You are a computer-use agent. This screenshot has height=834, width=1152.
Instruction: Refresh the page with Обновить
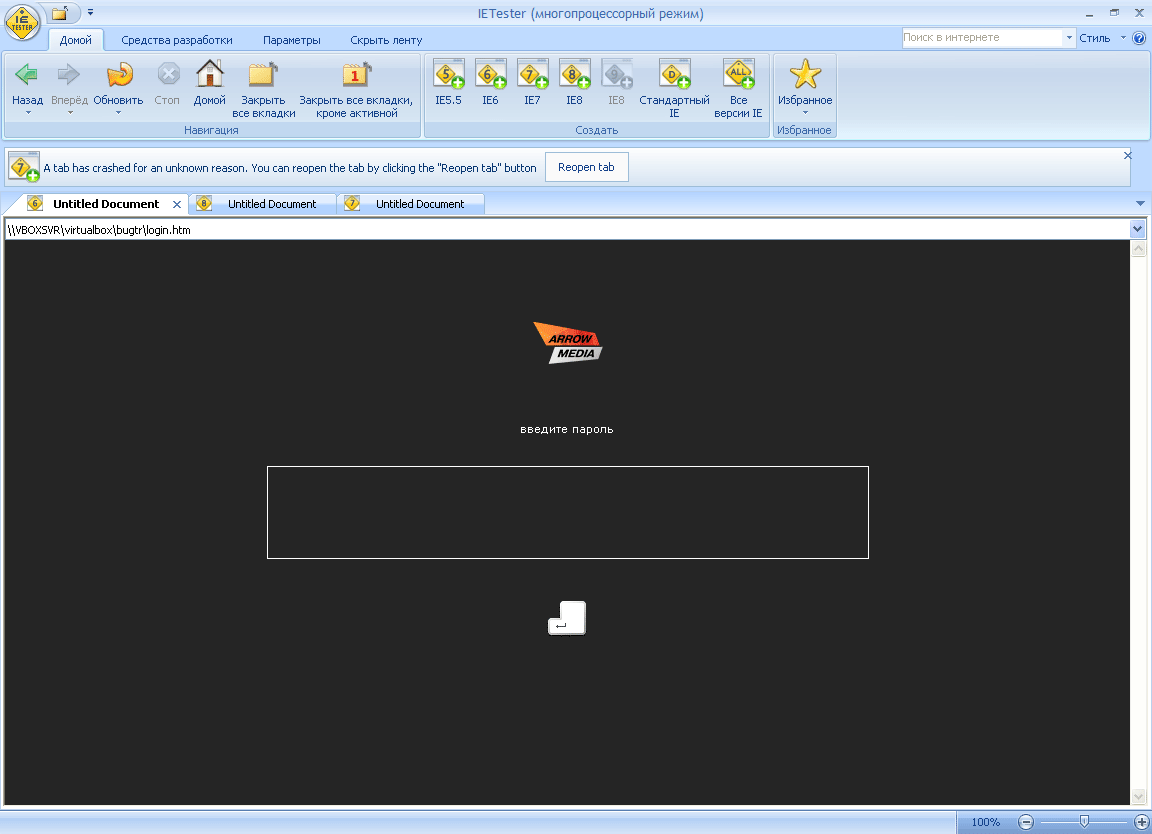pos(118,74)
